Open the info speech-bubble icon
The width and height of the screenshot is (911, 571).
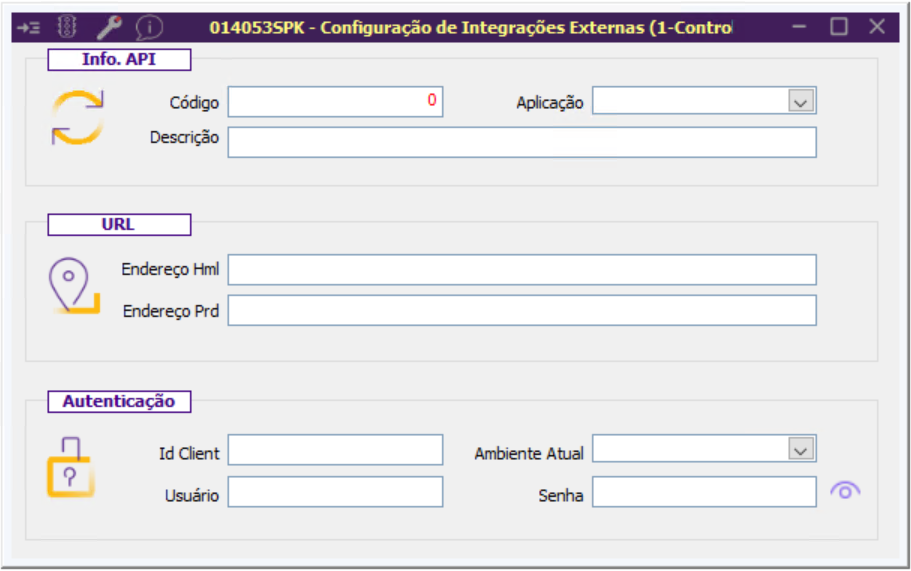tap(149, 27)
